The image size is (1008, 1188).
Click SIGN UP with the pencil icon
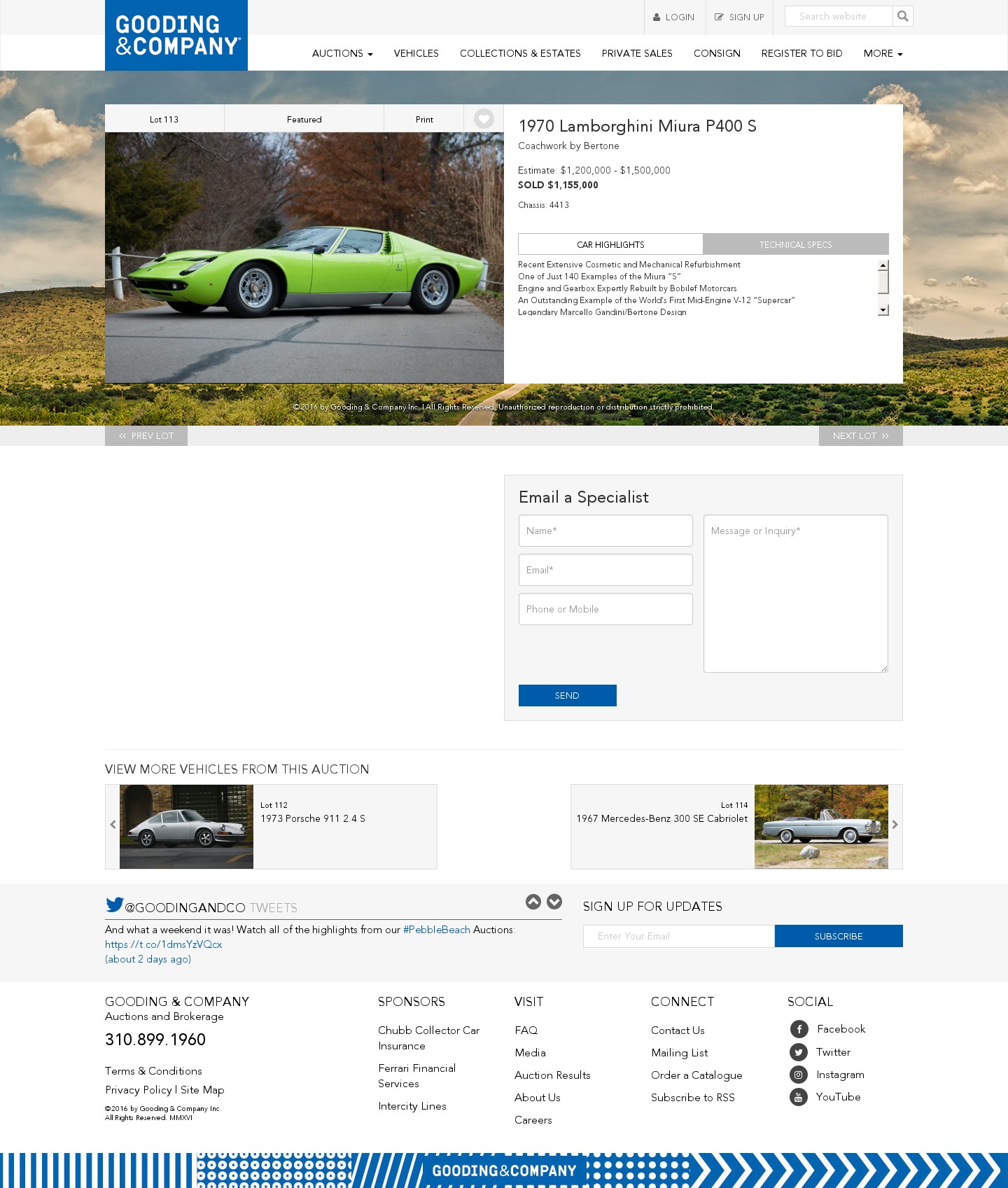[739, 18]
